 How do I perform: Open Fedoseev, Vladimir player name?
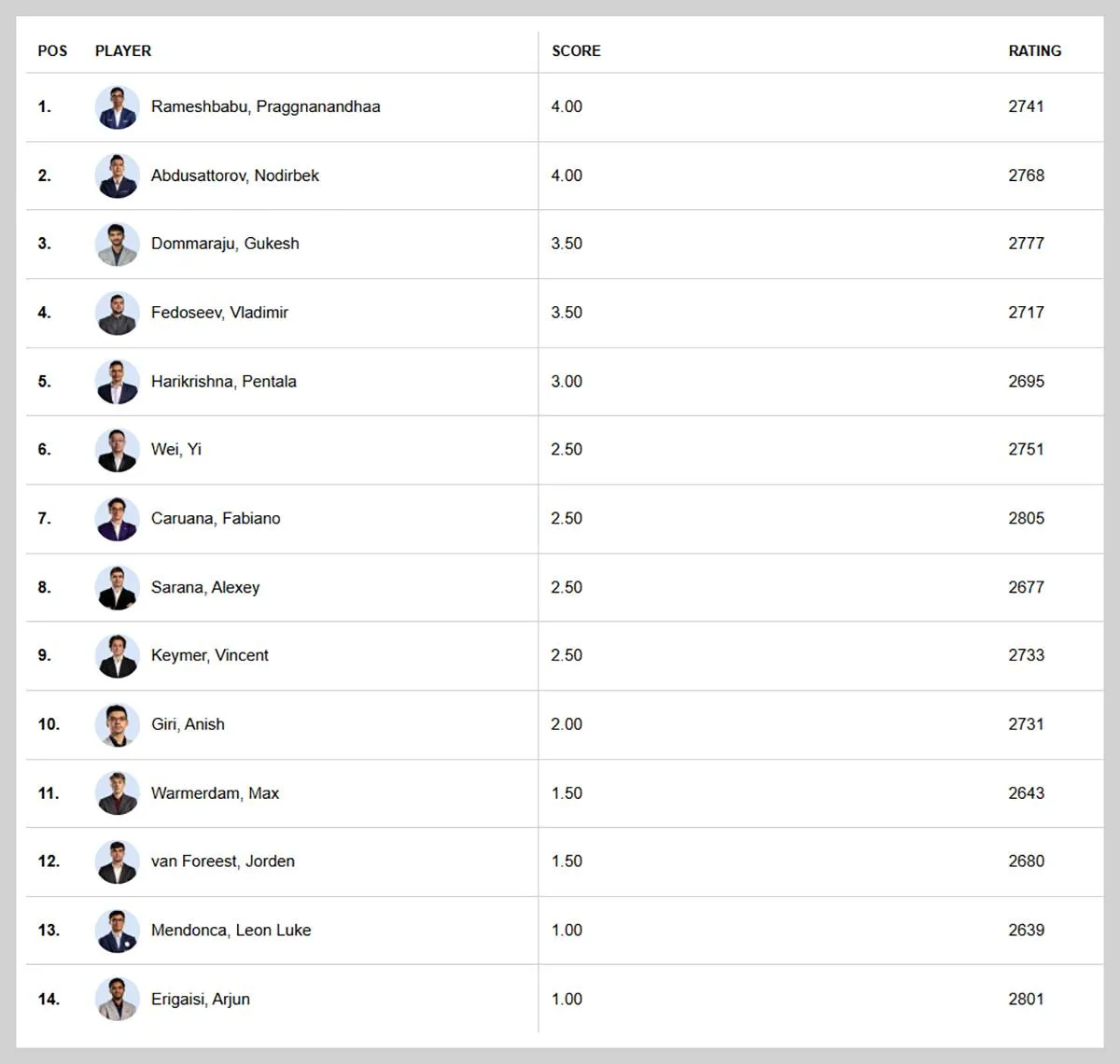(219, 313)
